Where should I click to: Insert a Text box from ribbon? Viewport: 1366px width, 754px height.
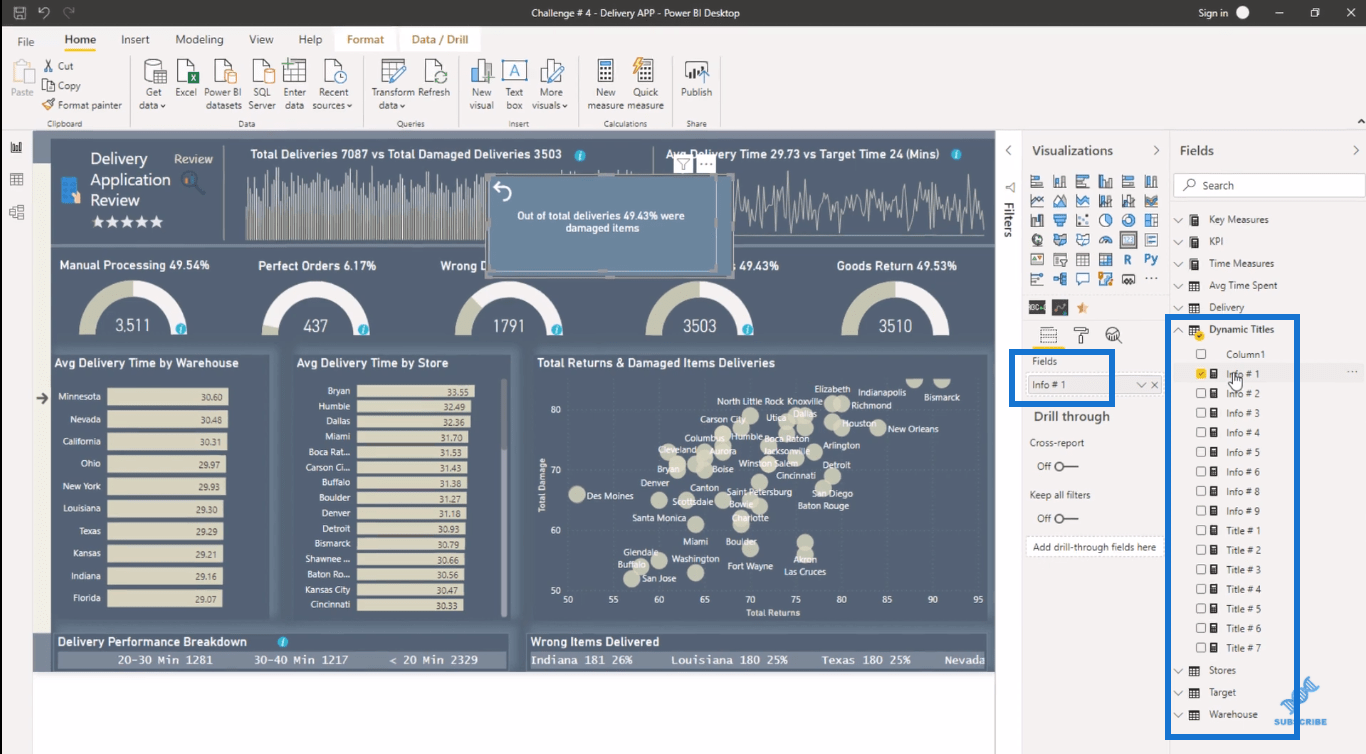pyautogui.click(x=514, y=84)
